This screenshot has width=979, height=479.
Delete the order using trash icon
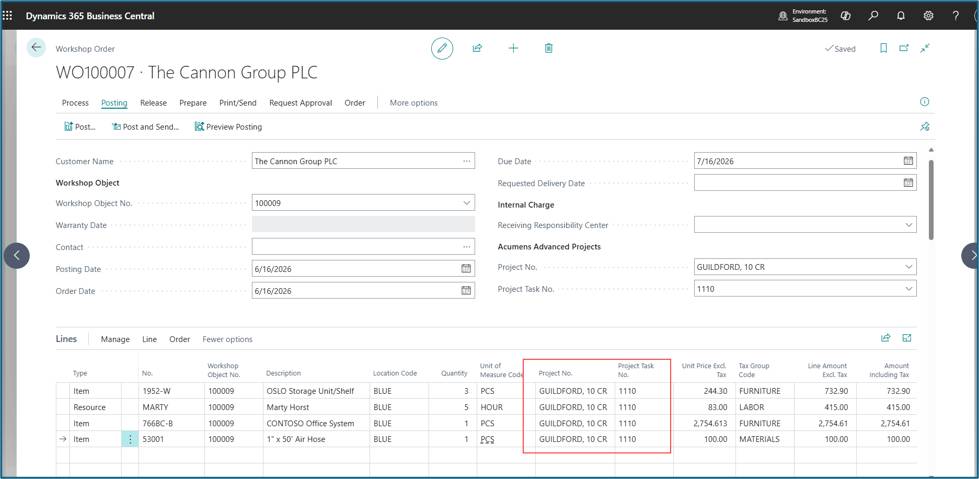[x=548, y=48]
